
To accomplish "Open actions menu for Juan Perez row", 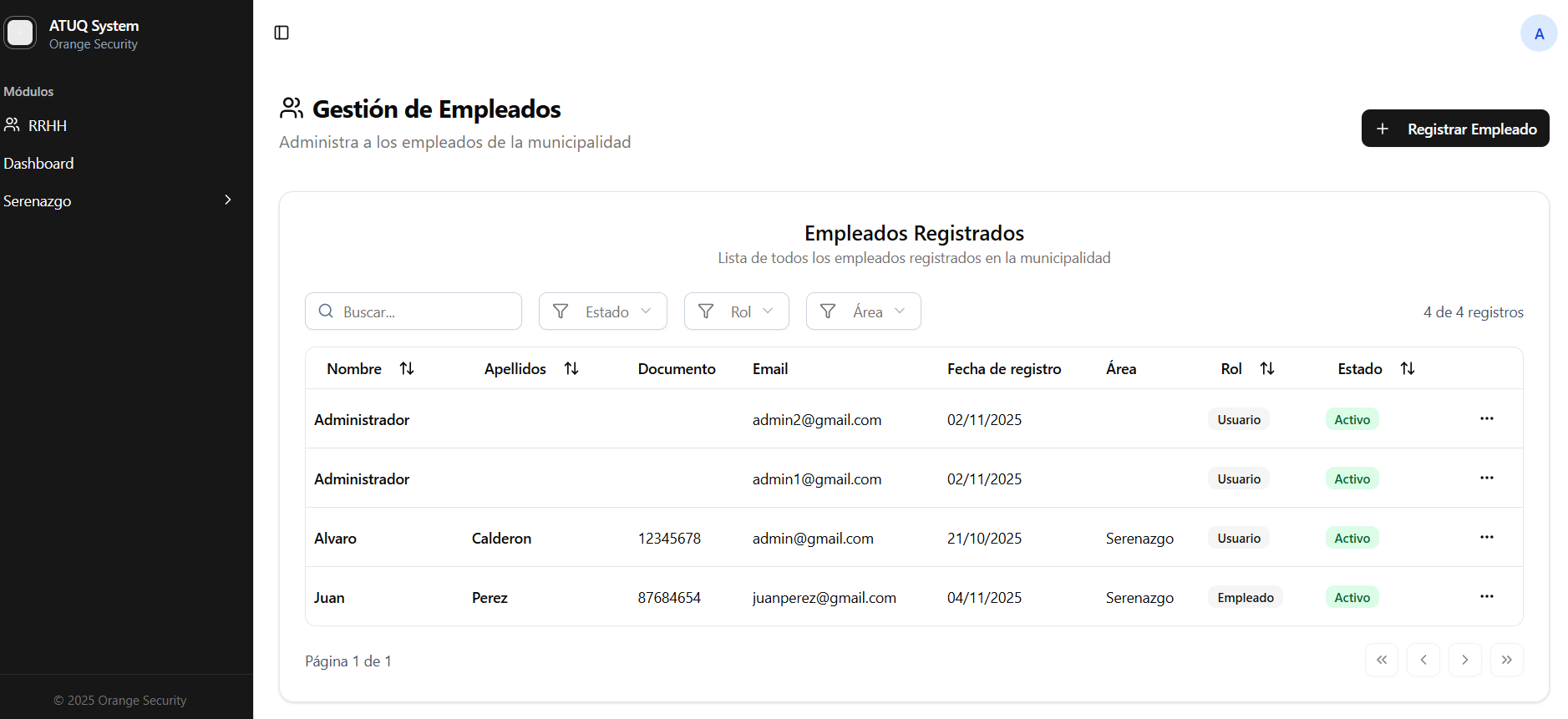I will coord(1486,597).
